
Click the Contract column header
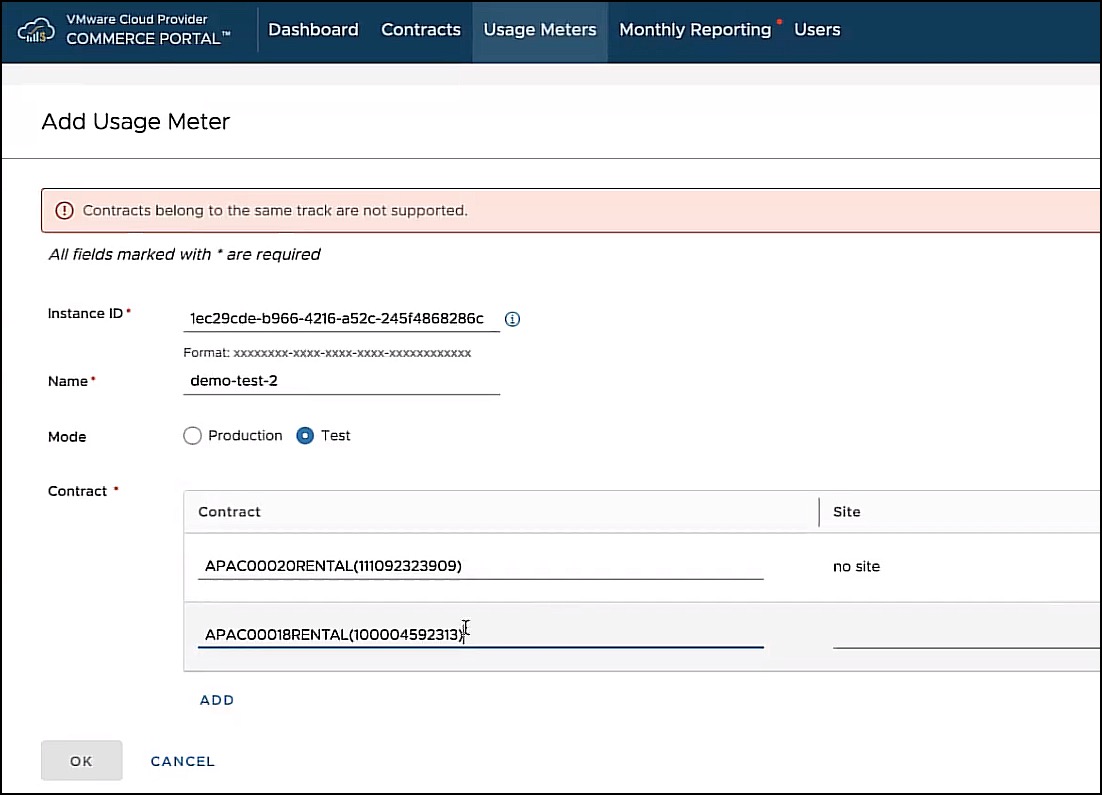[230, 512]
